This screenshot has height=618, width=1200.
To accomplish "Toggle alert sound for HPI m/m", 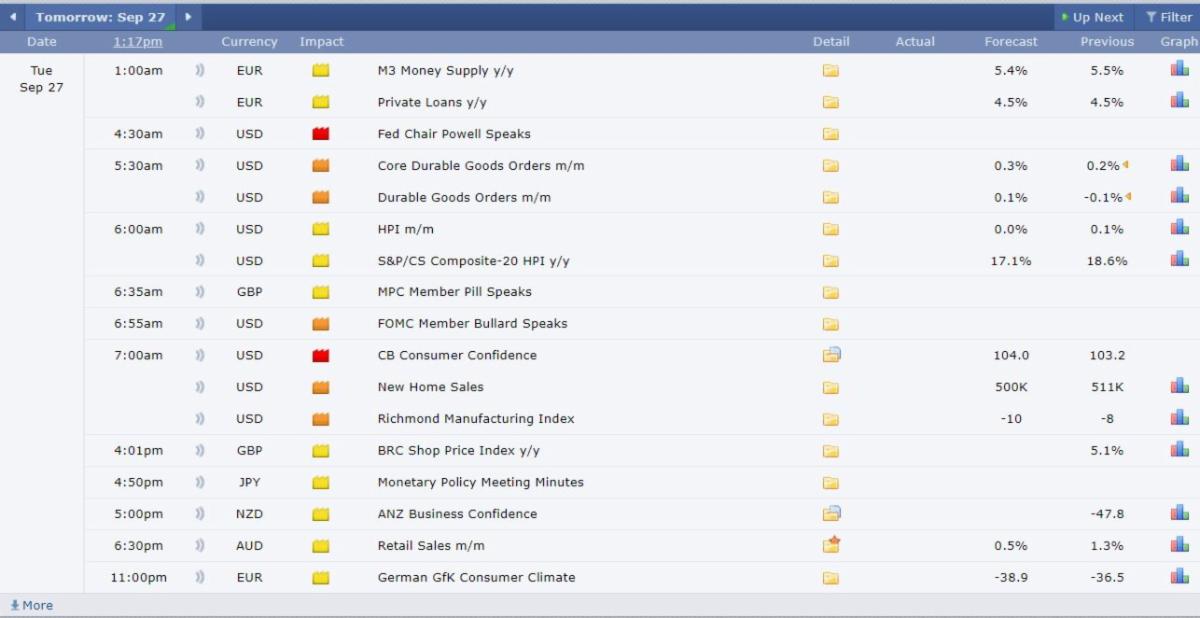I will click(199, 229).
